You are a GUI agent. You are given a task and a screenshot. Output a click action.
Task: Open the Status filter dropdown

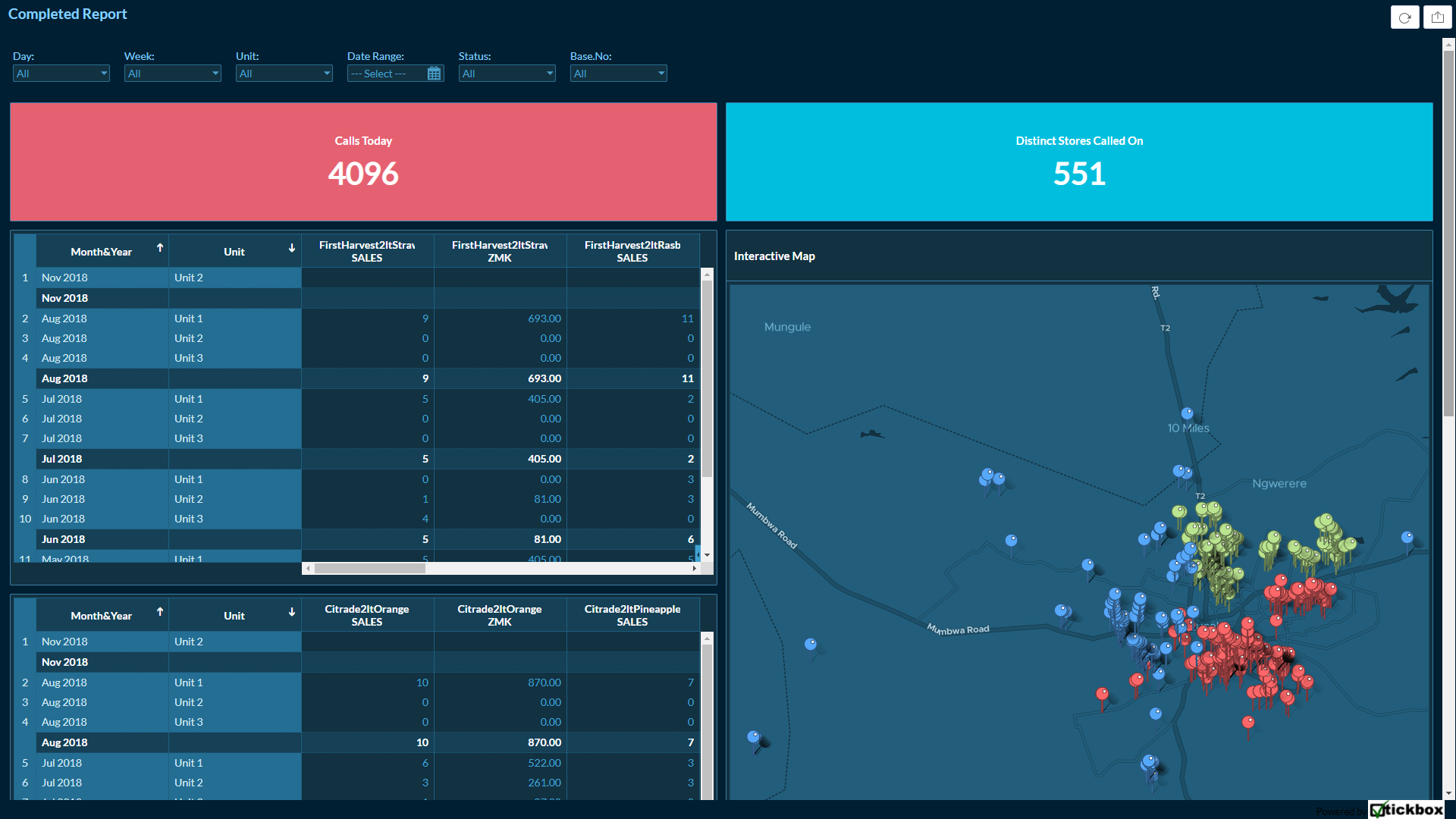click(x=507, y=74)
